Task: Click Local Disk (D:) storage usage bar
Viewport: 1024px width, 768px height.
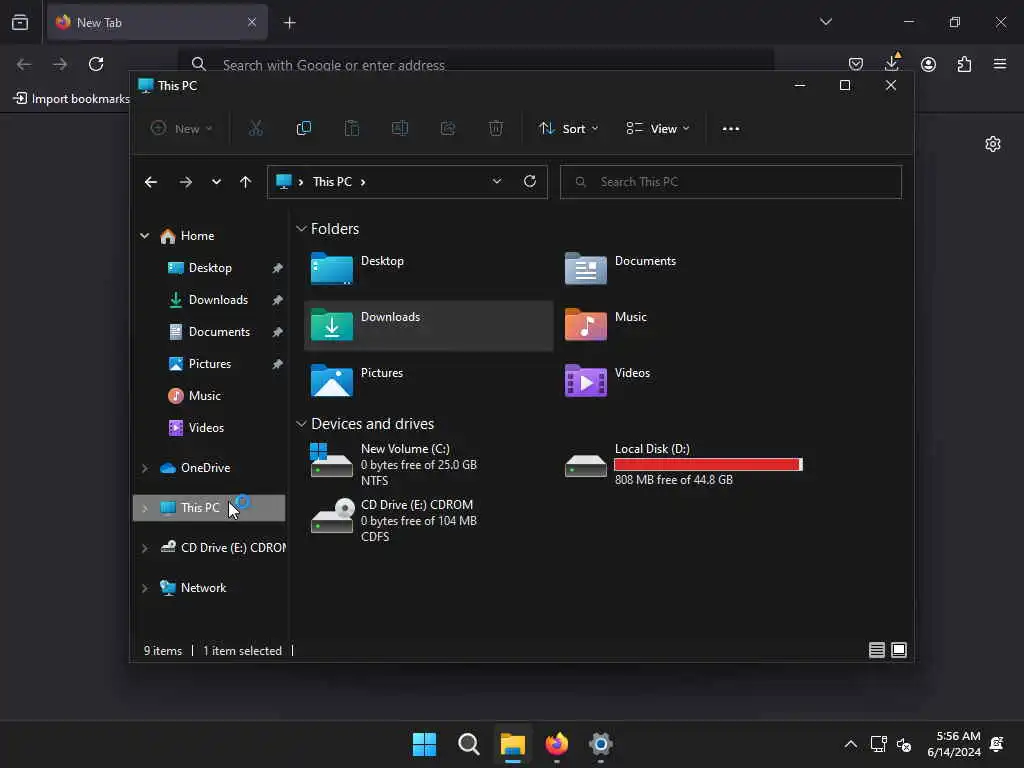Action: 708,464
